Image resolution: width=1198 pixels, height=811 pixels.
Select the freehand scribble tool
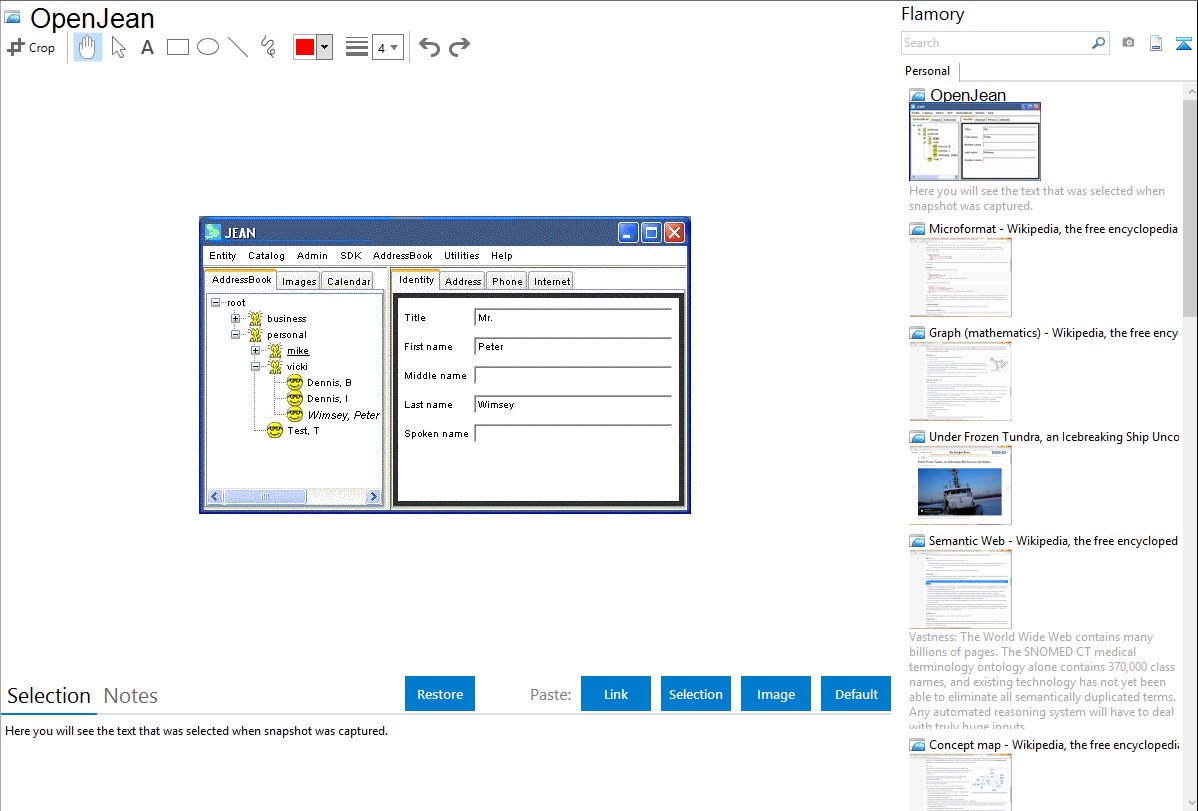pos(268,47)
